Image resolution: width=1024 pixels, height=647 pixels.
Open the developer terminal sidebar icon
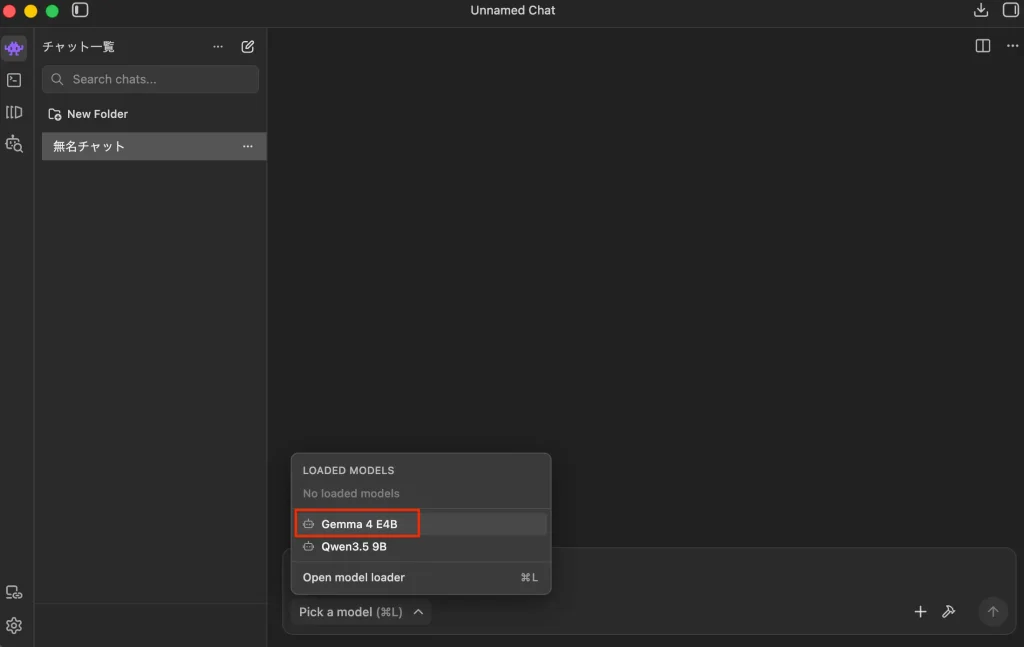click(x=14, y=80)
